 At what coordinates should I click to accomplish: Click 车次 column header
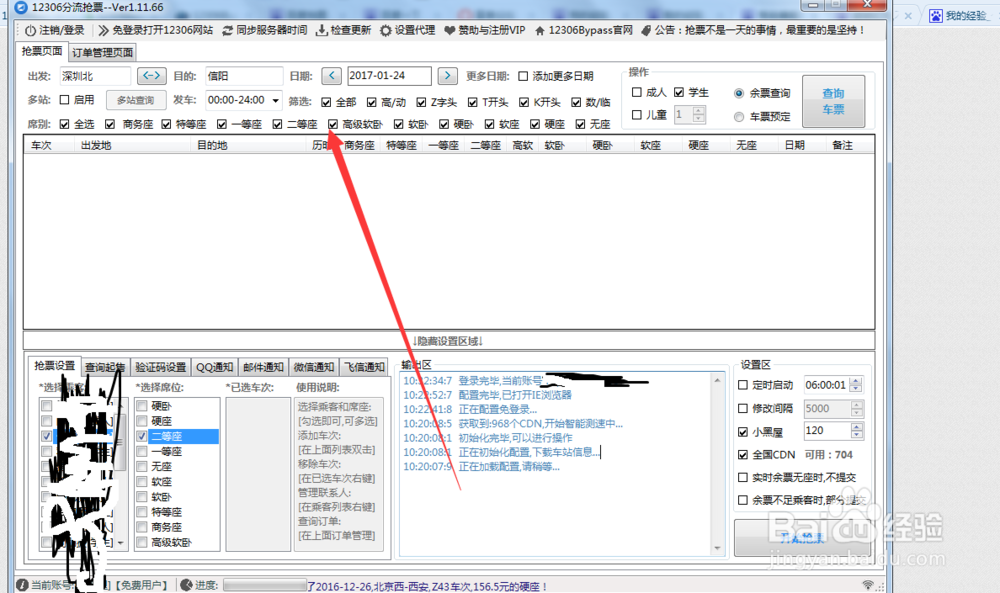pyautogui.click(x=41, y=145)
